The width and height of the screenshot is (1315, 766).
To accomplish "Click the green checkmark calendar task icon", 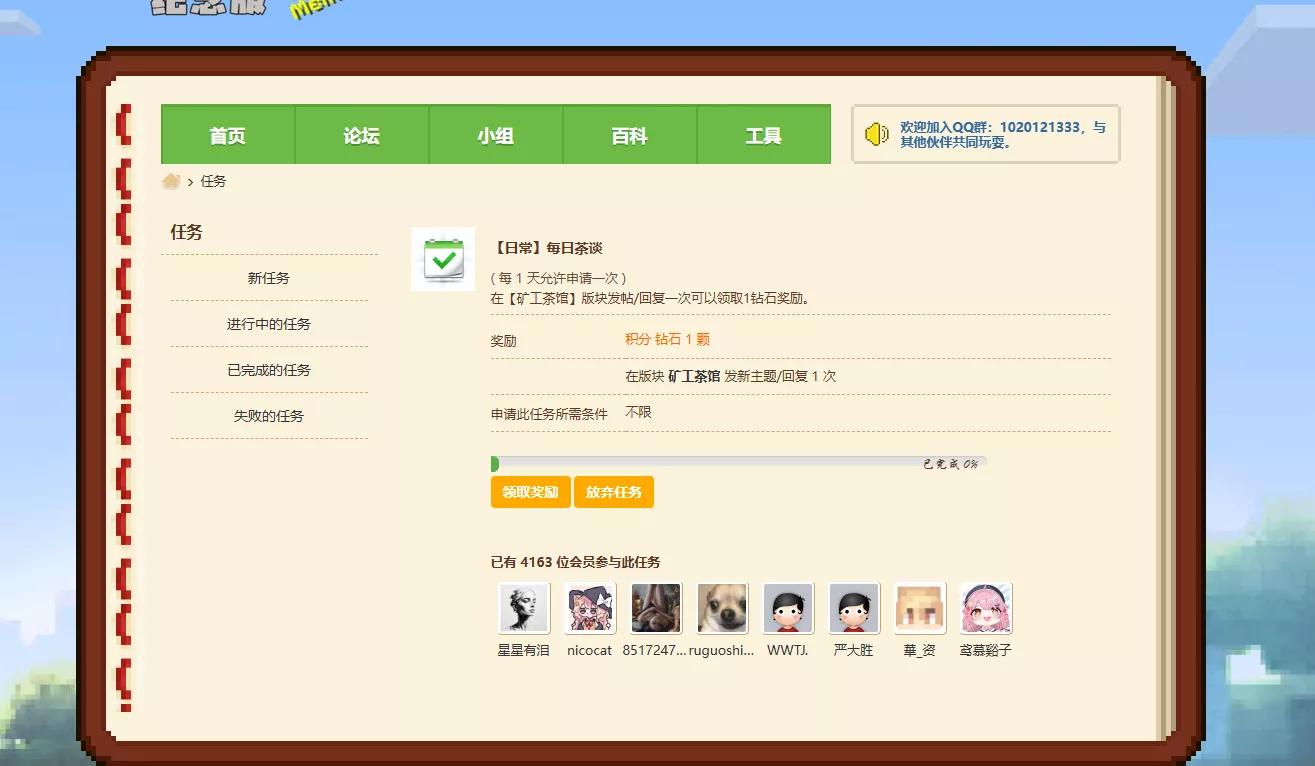I will (x=443, y=260).
